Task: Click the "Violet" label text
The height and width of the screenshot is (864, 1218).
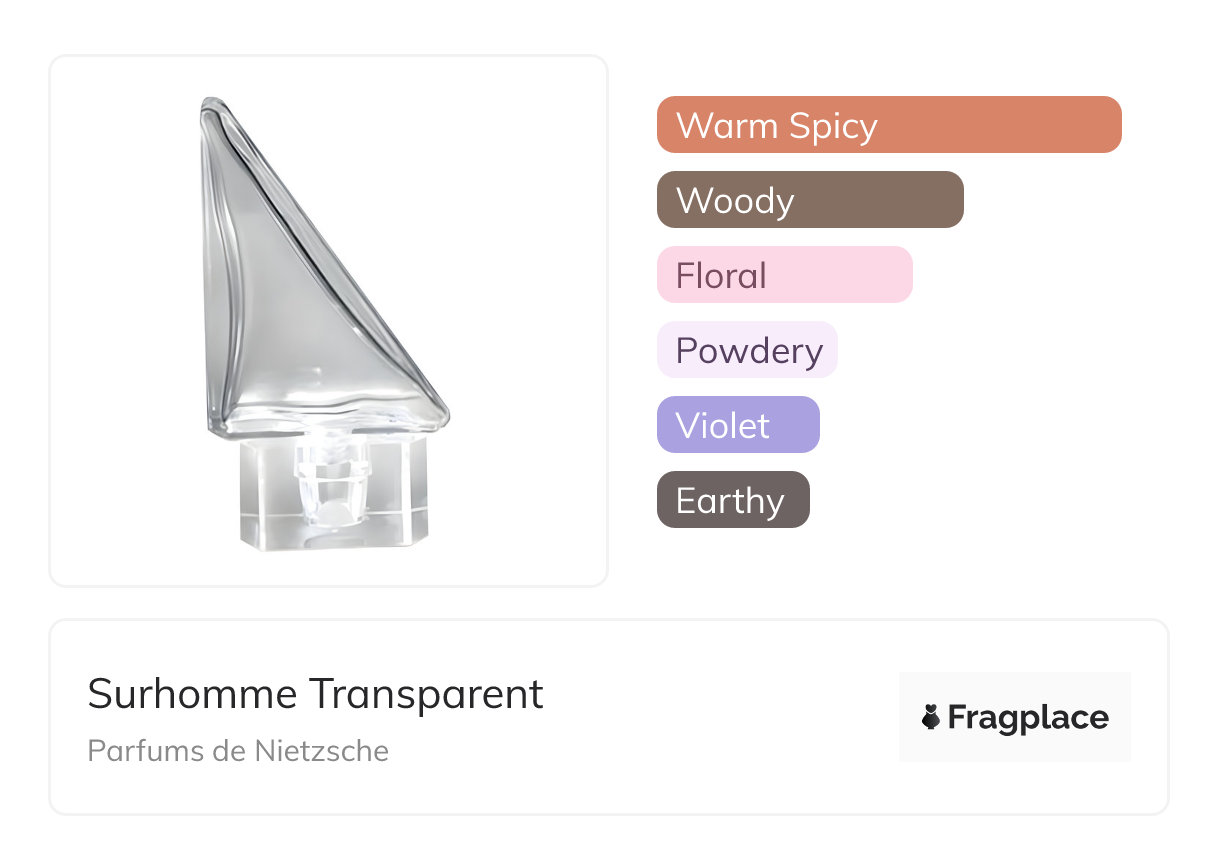Action: pos(722,426)
